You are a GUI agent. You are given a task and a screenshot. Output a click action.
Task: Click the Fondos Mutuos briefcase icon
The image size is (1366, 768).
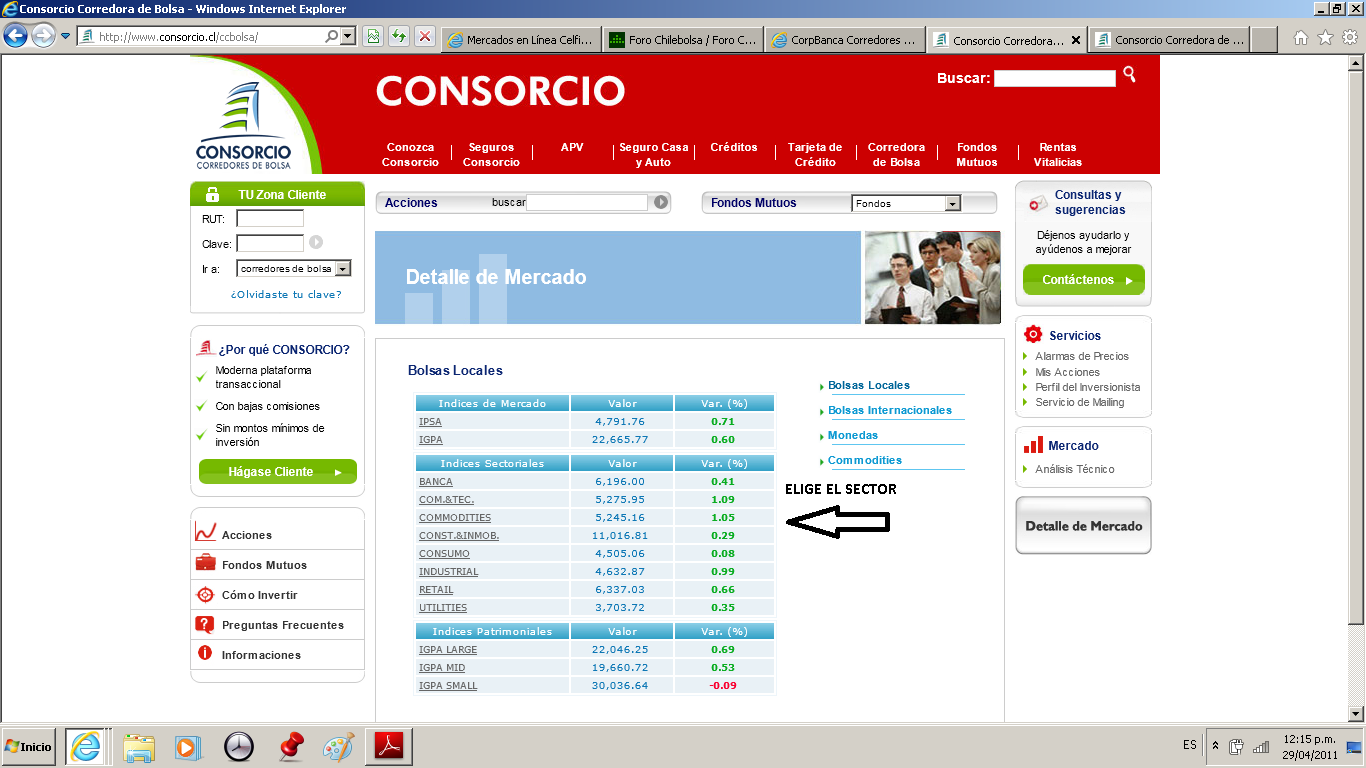coord(205,563)
